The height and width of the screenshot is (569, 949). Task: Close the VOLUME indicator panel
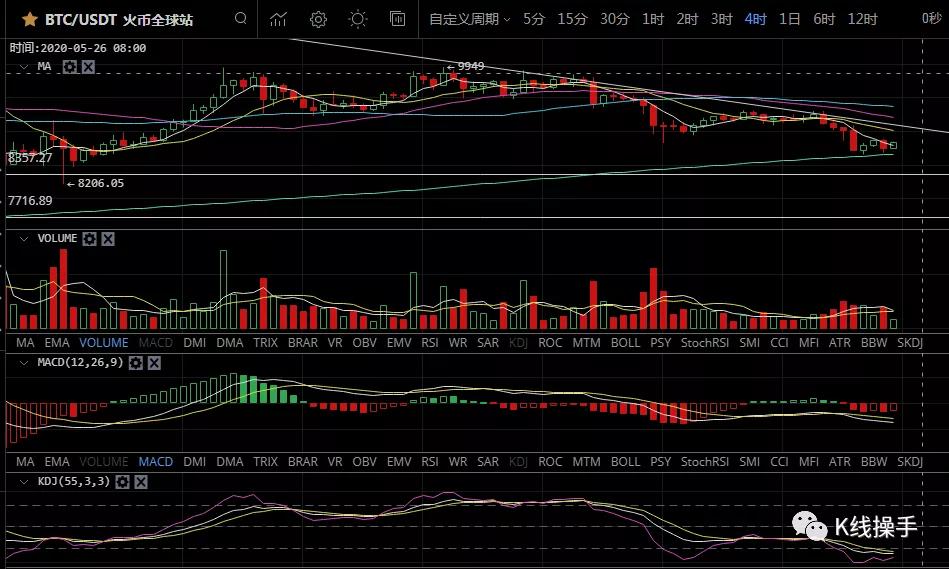pyautogui.click(x=108, y=238)
